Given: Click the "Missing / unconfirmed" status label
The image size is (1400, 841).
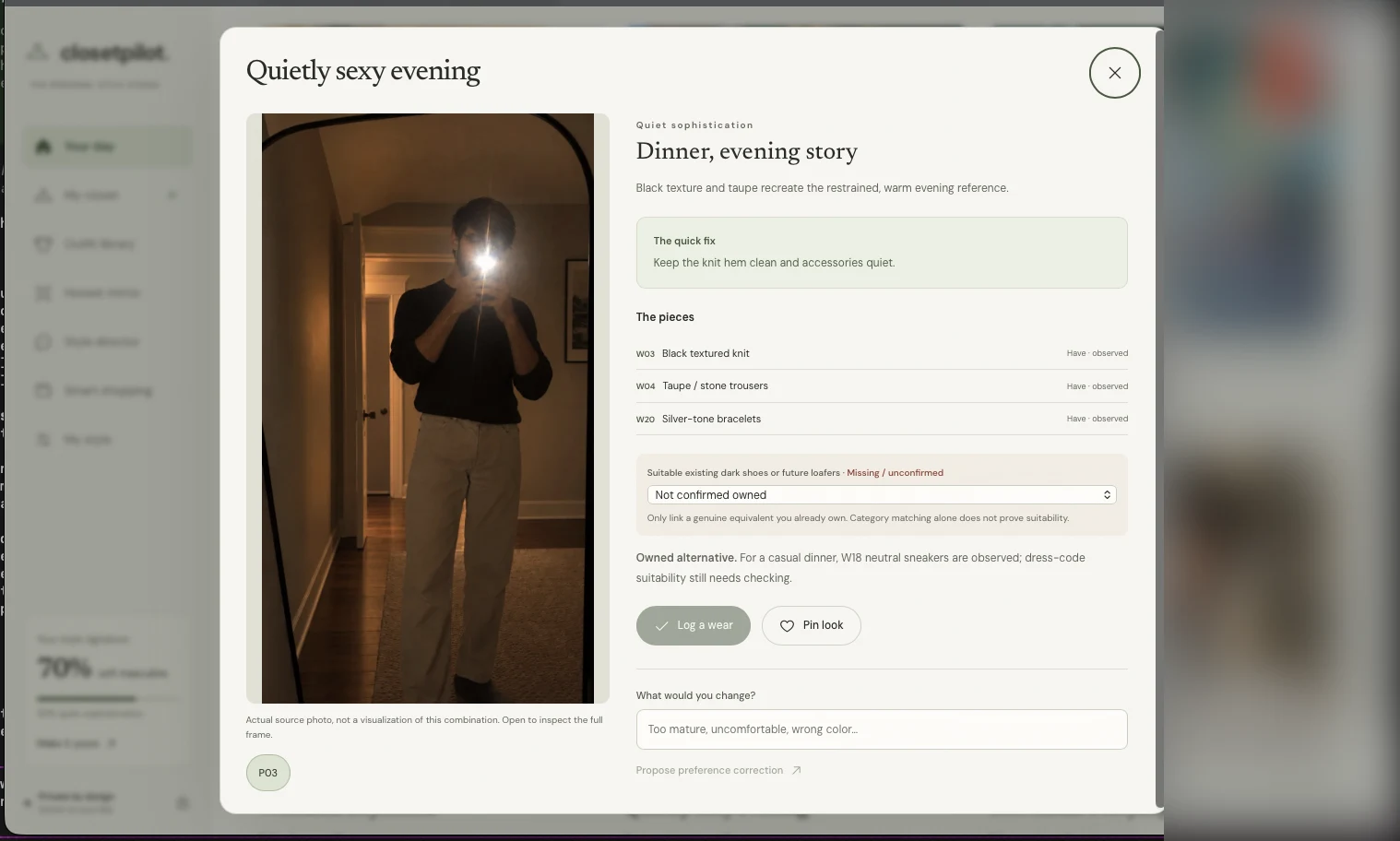Looking at the screenshot, I should (x=895, y=473).
